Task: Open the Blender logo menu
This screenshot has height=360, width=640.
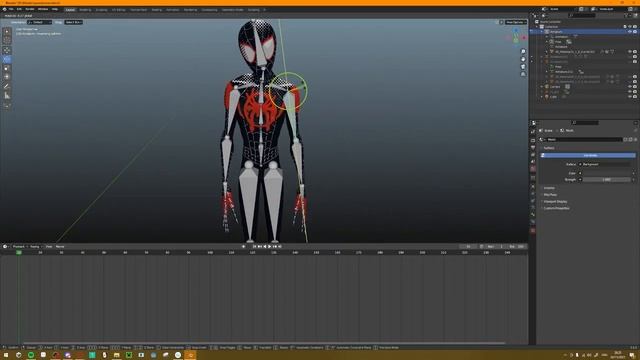Action: pyautogui.click(x=4, y=9)
